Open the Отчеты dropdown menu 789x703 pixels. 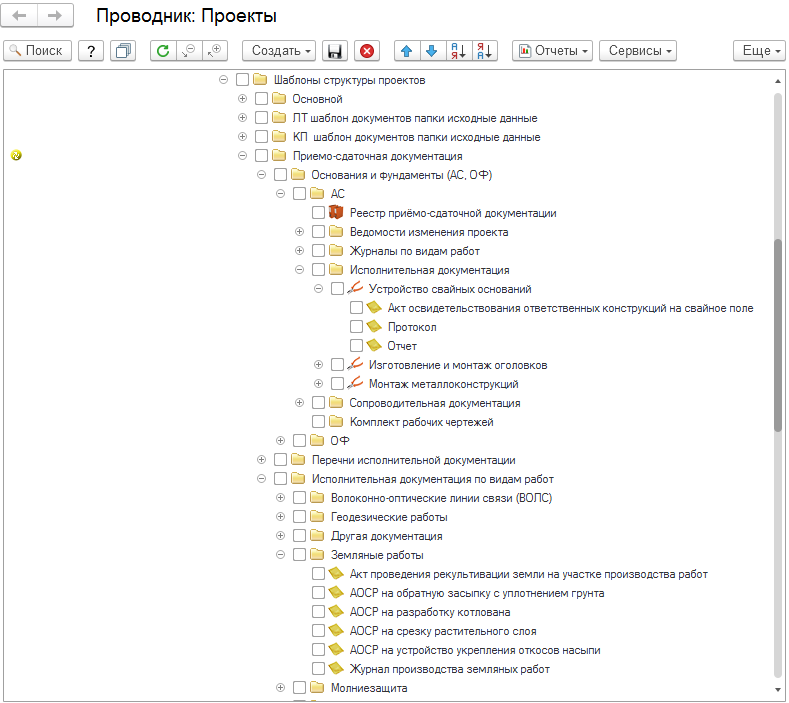(553, 51)
